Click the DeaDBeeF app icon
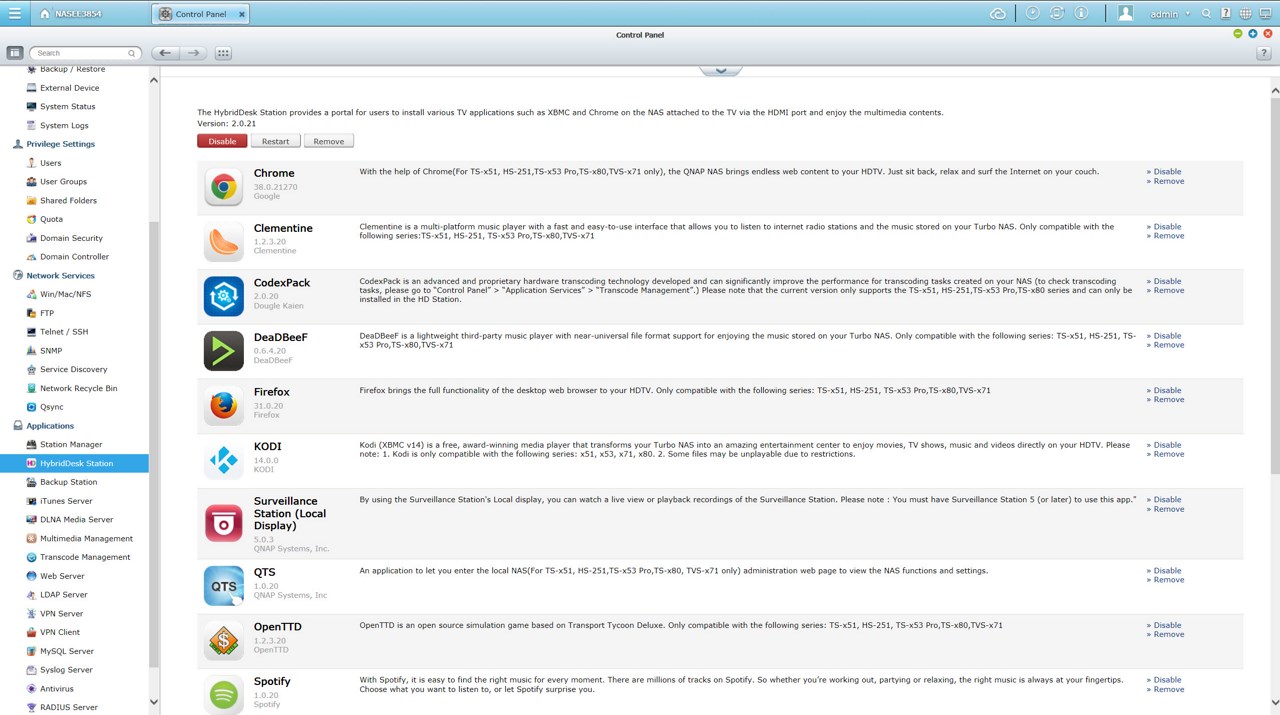The image size is (1280, 715). coord(223,351)
